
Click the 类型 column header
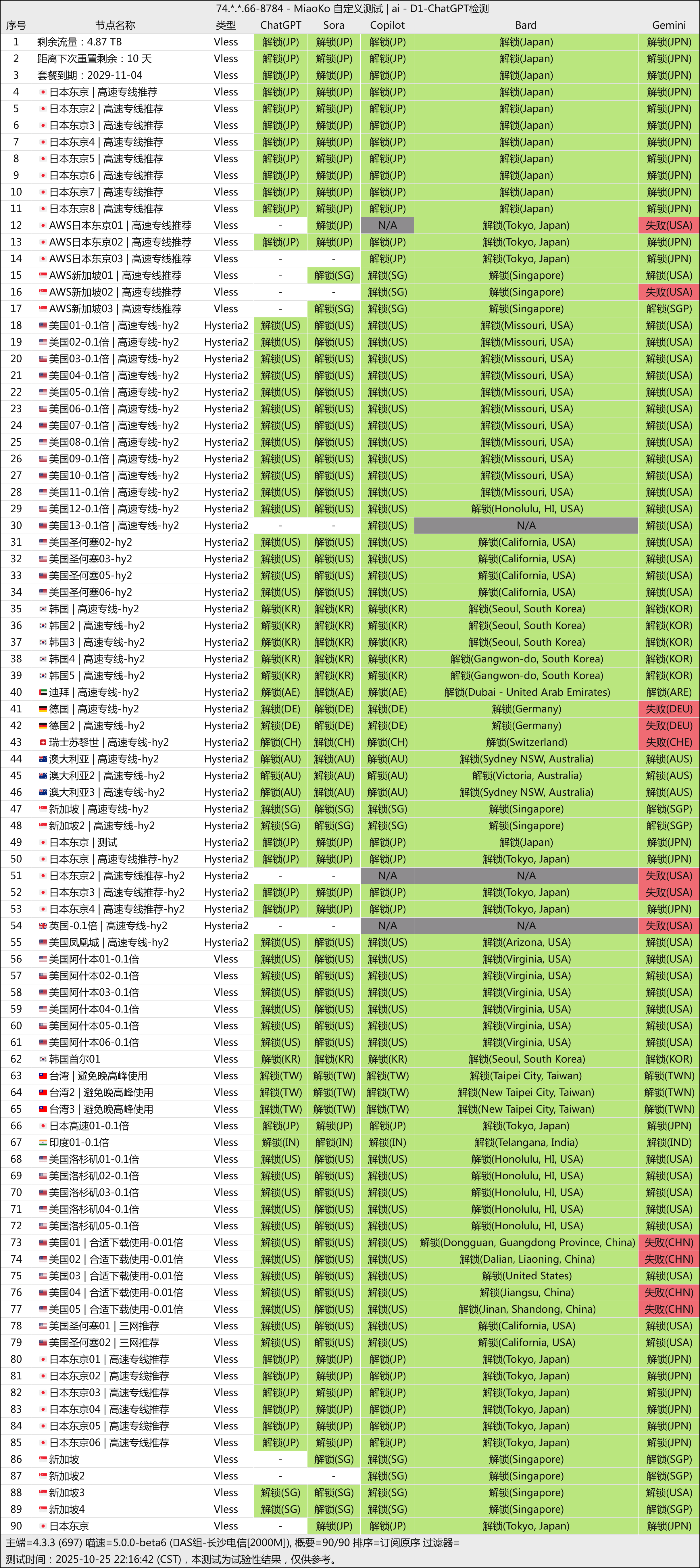pos(226,25)
